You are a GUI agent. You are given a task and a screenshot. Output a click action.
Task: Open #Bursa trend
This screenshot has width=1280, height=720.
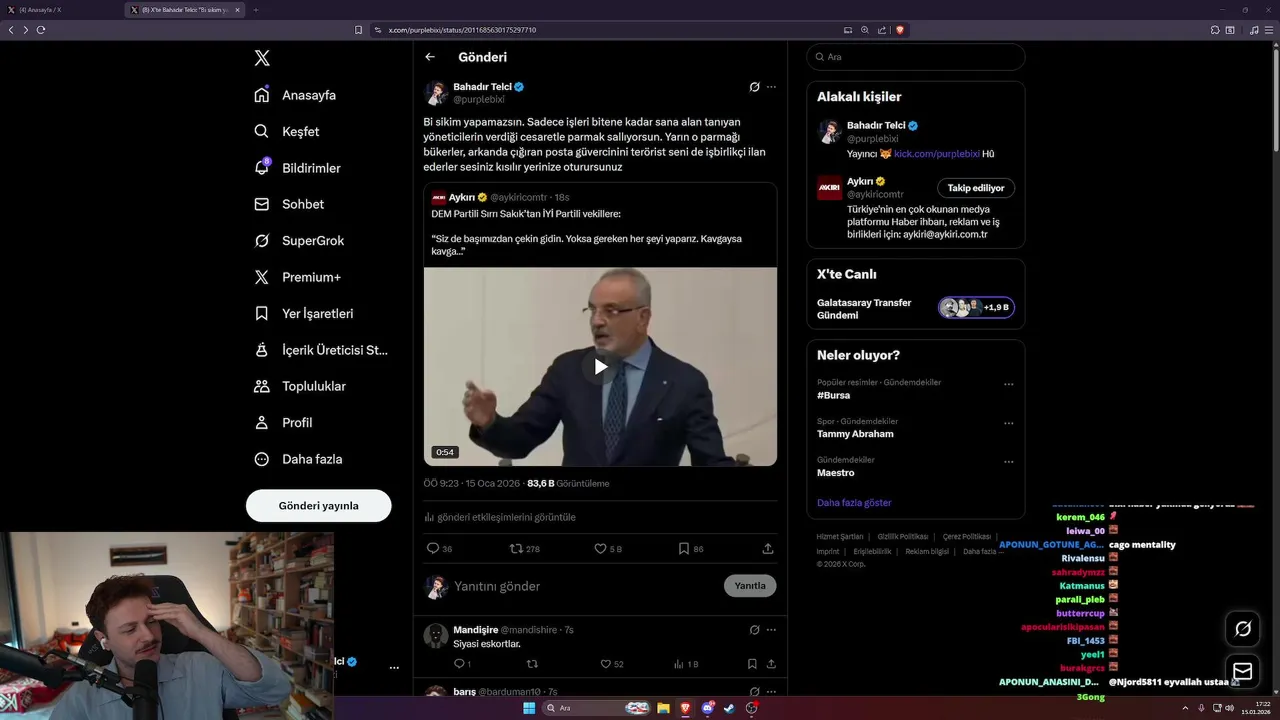(833, 395)
